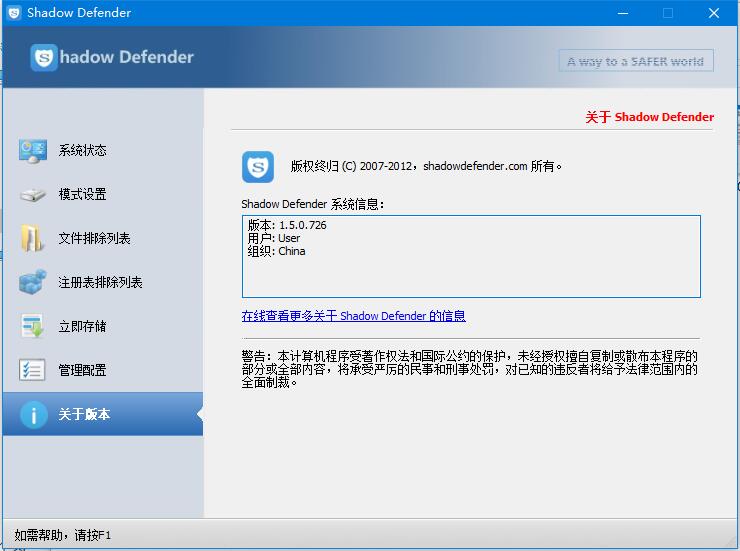Image resolution: width=740 pixels, height=551 pixels.
Task: Click the 版本: 1.5.0.726 line
Action: coord(287,225)
